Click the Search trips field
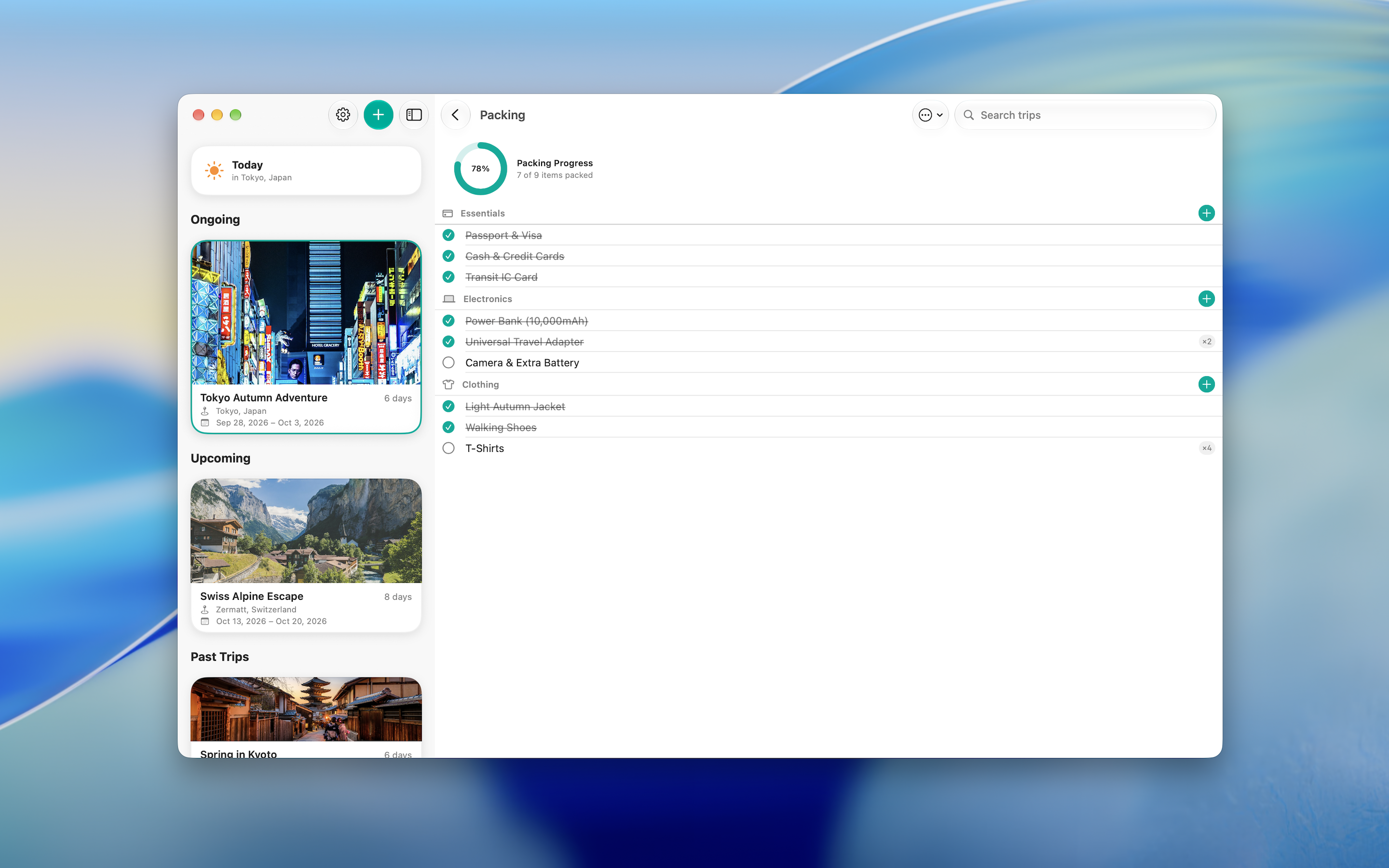1389x868 pixels. point(1085,115)
